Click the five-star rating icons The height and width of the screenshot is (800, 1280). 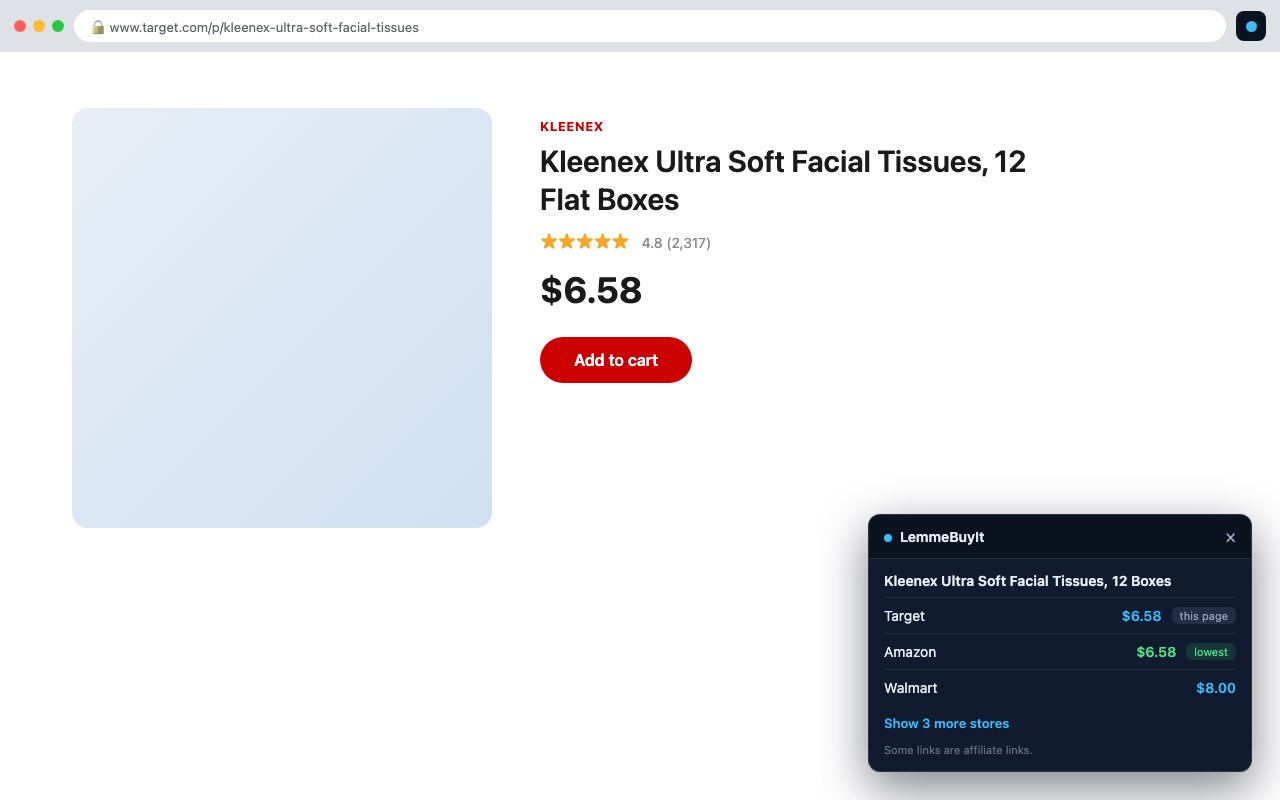pos(584,241)
